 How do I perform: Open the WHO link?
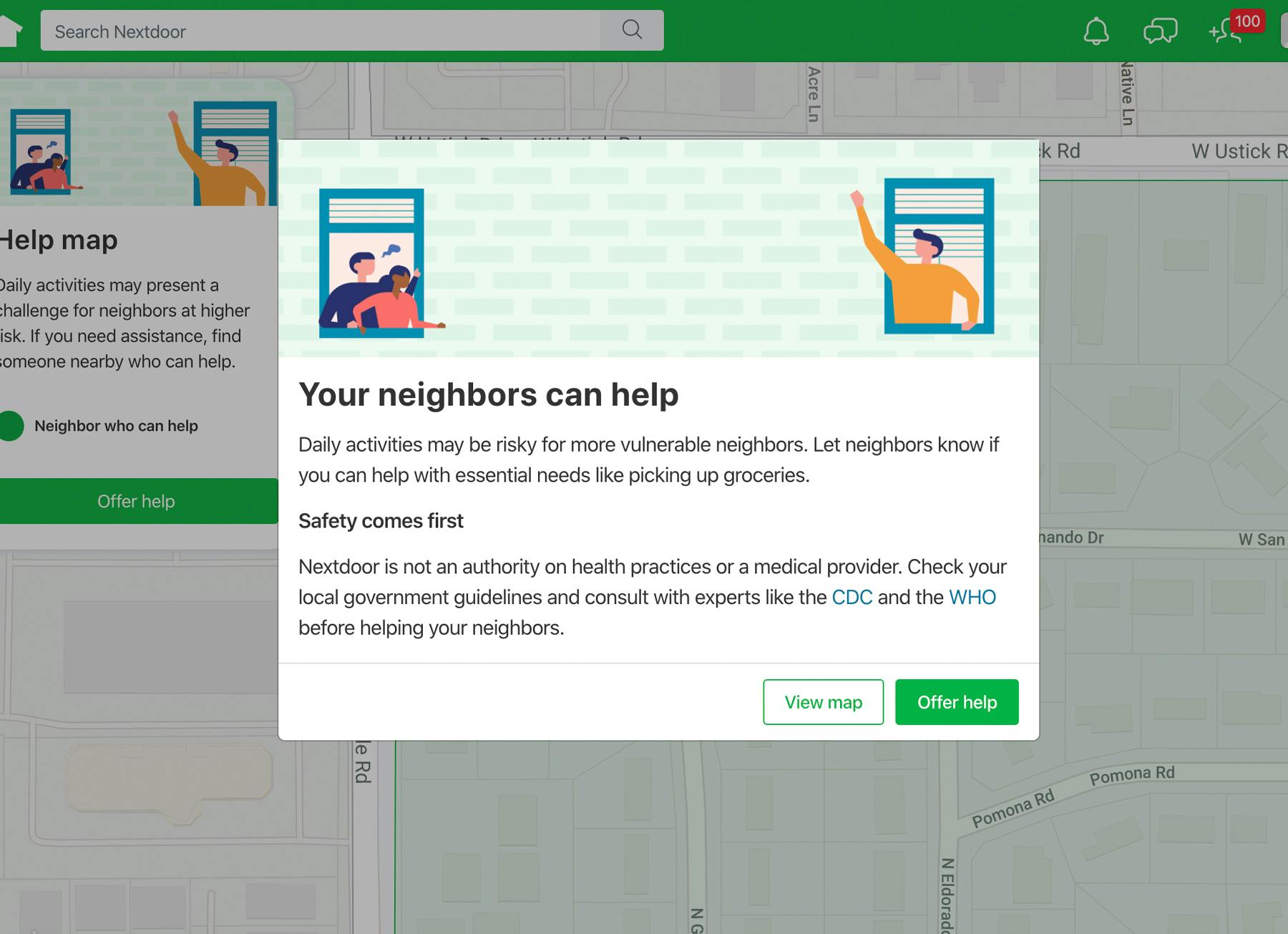972,598
